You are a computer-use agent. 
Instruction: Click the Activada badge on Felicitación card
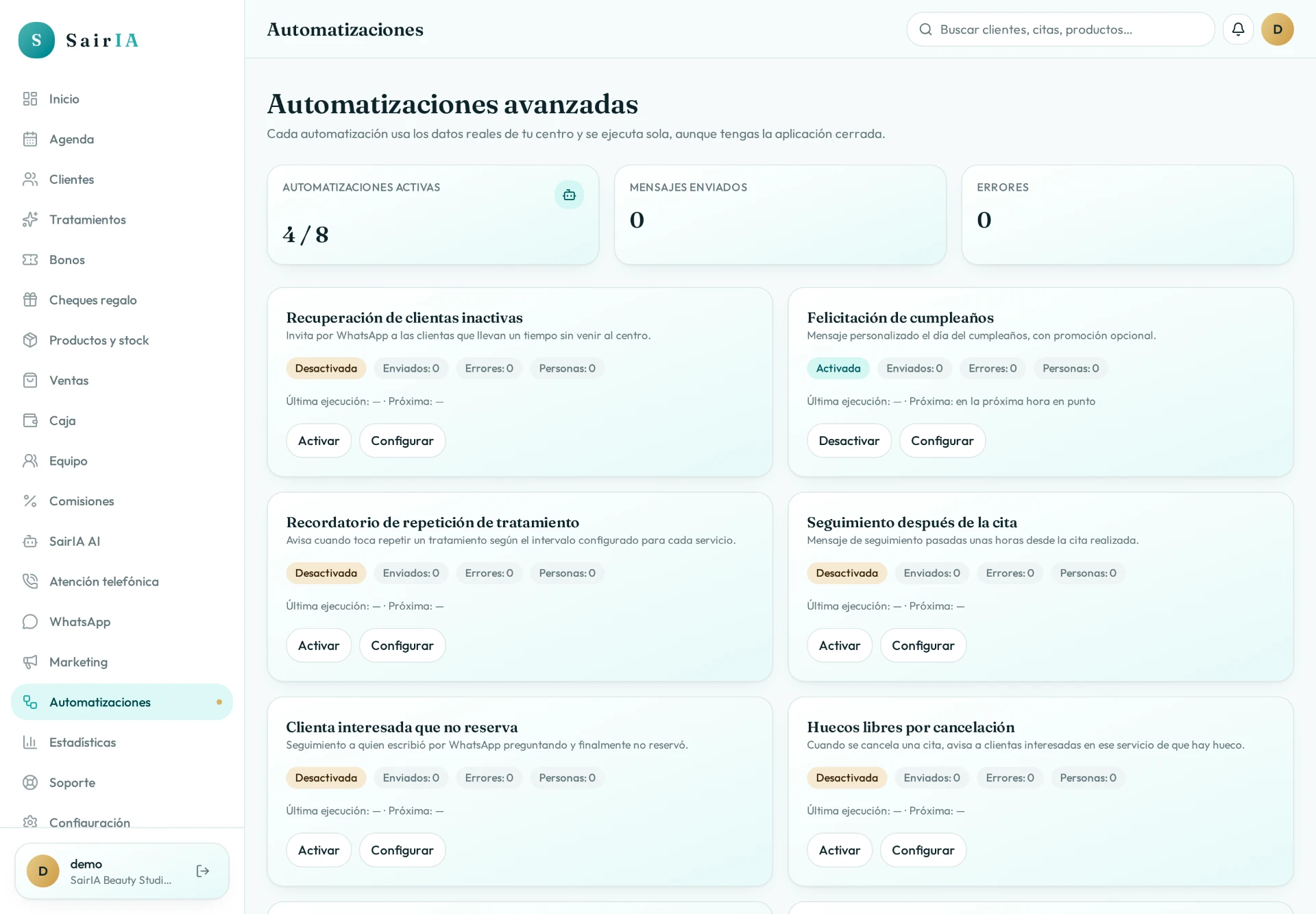[838, 368]
